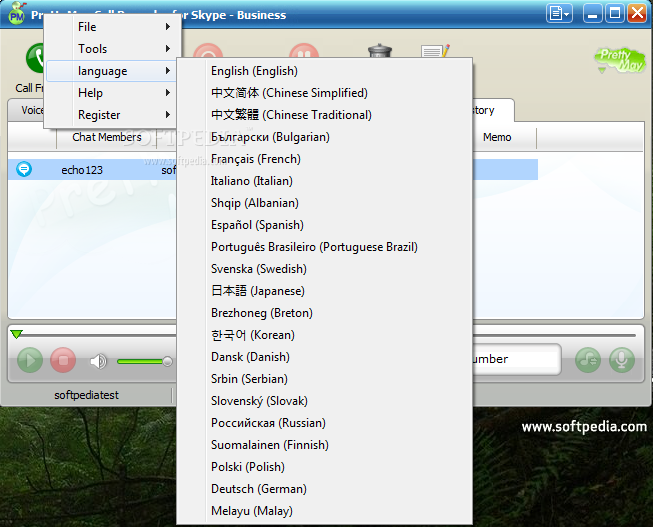Adjust the green volume slider knob
This screenshot has width=653, height=527.
point(167,361)
